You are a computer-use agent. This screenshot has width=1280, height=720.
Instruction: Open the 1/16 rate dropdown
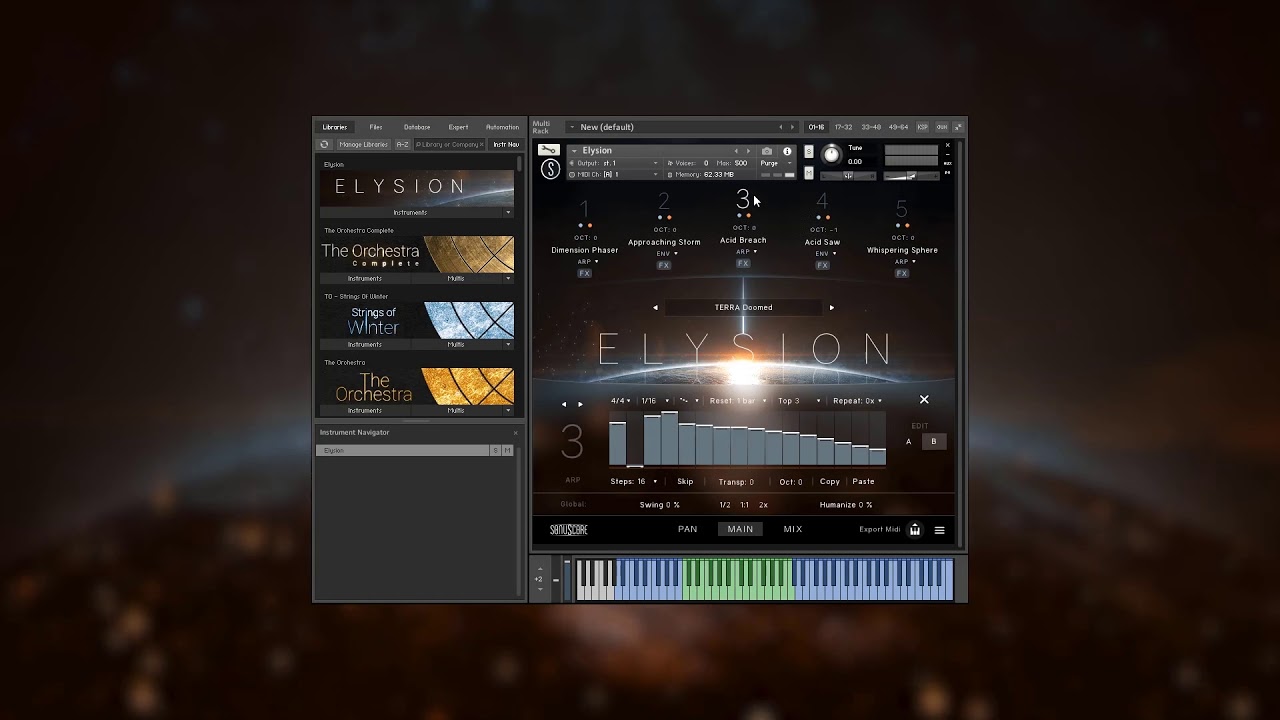[x=655, y=401]
